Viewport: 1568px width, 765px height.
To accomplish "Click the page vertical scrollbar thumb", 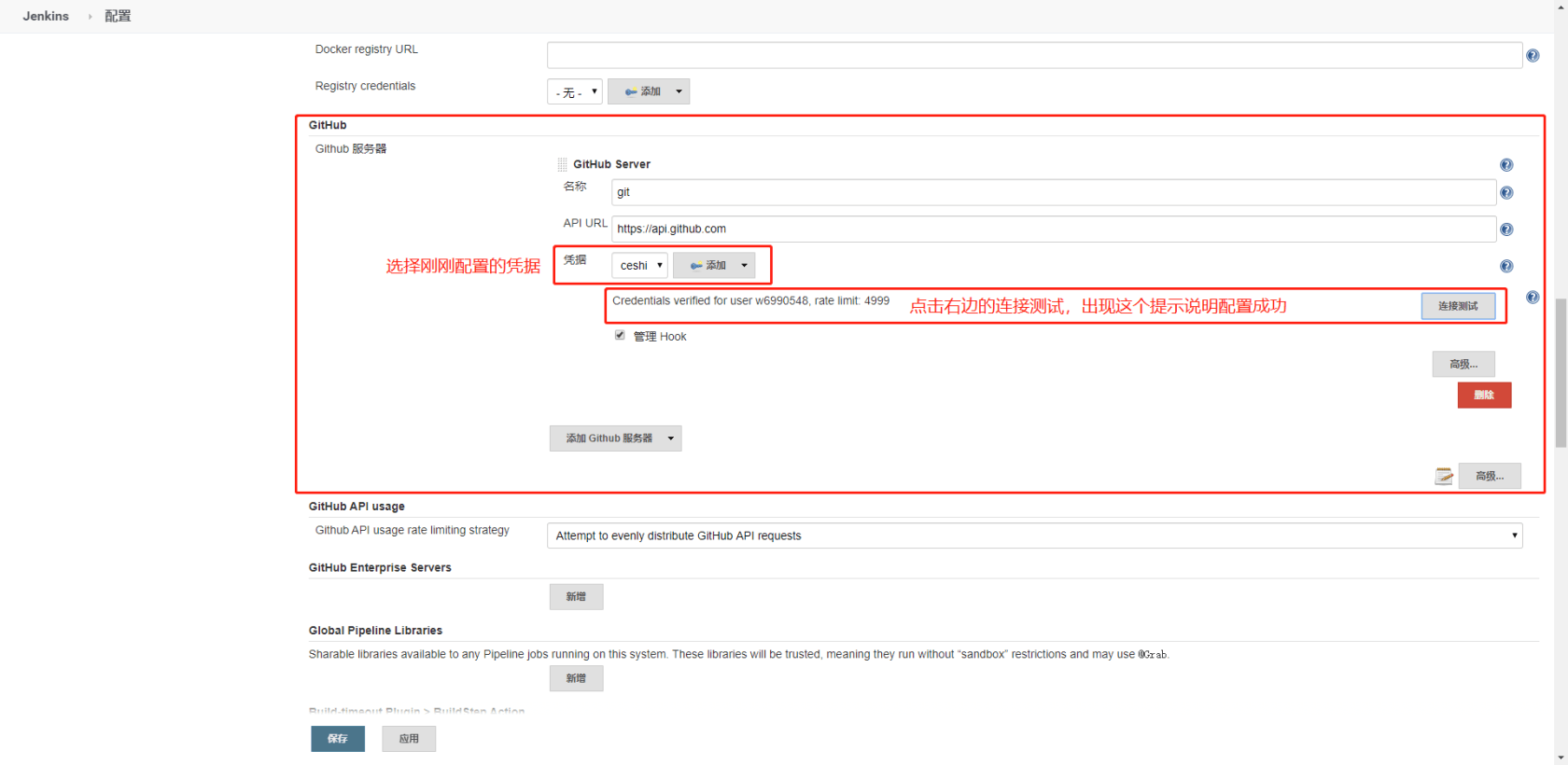I will [1561, 373].
